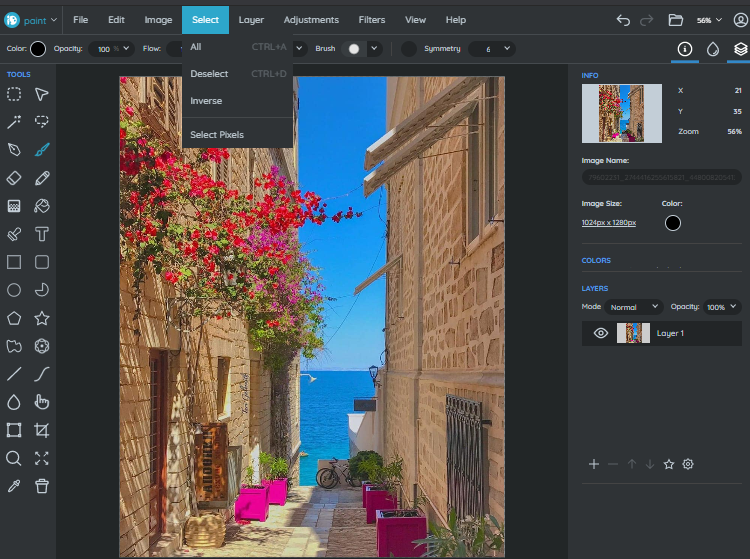Choose Inverse from the Select menu

(207, 101)
